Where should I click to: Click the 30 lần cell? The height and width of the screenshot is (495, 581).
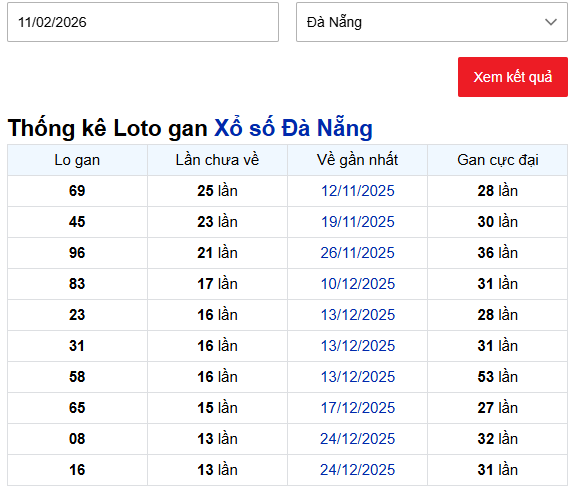(x=498, y=222)
